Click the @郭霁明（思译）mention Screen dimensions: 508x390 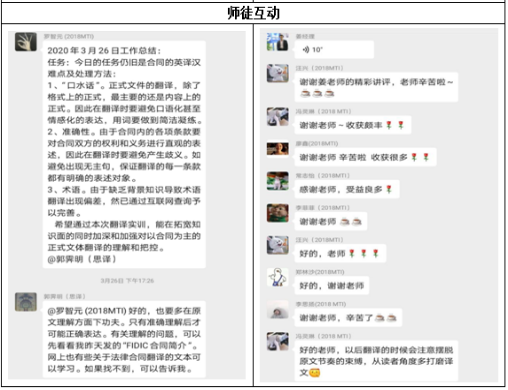82,259
